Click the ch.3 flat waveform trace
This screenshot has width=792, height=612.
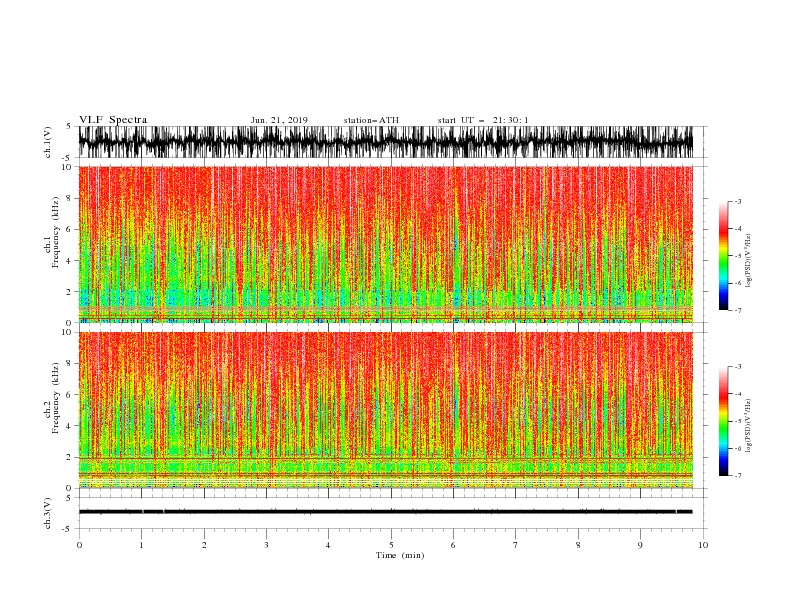[x=386, y=512]
